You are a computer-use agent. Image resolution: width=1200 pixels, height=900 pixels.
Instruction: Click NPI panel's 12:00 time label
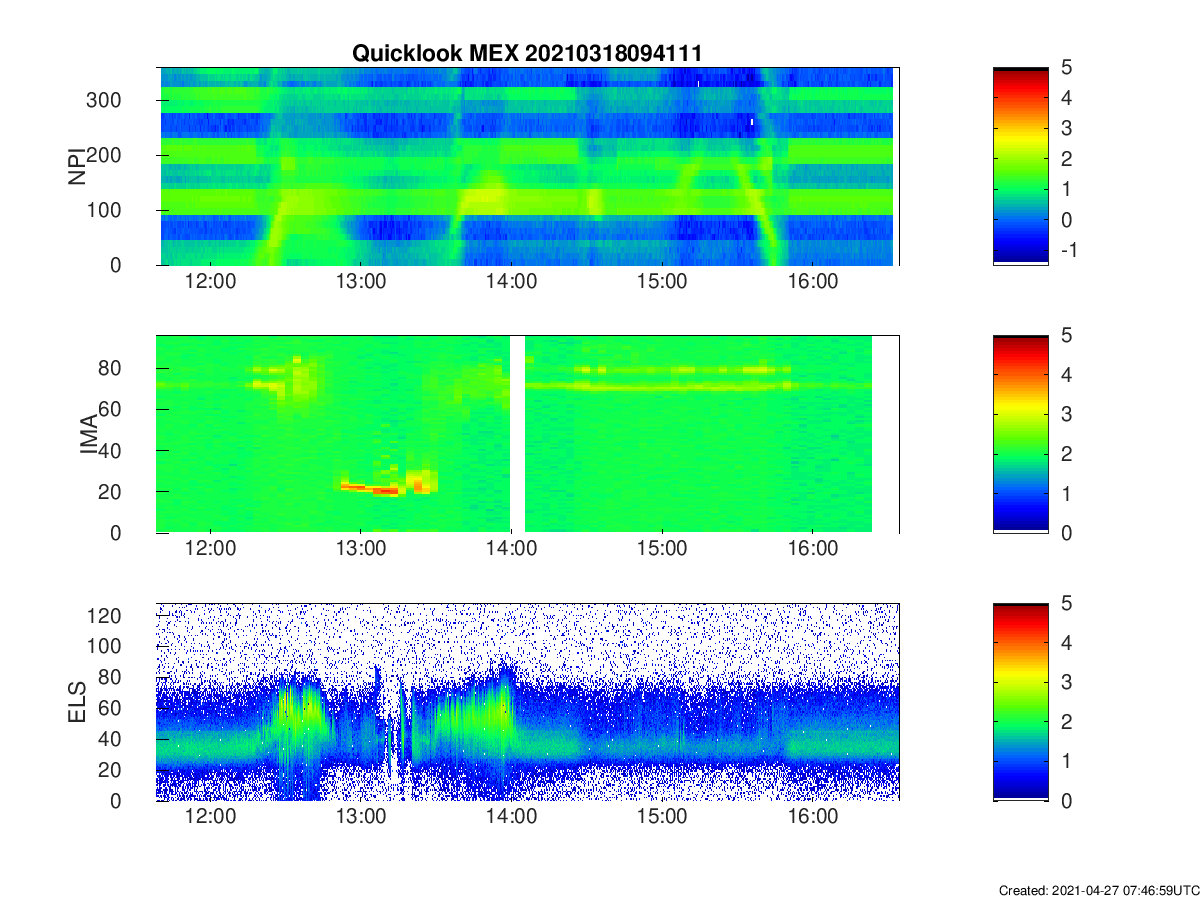pyautogui.click(x=210, y=283)
